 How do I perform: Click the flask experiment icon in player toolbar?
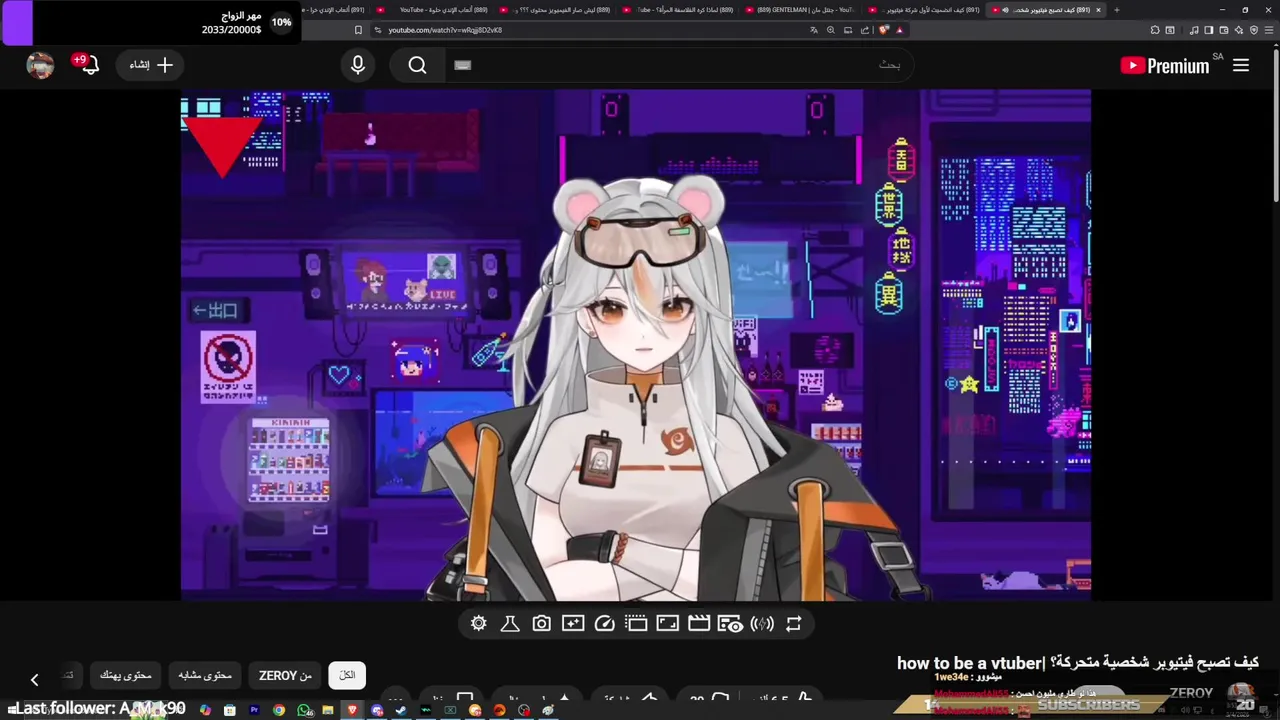tap(510, 624)
